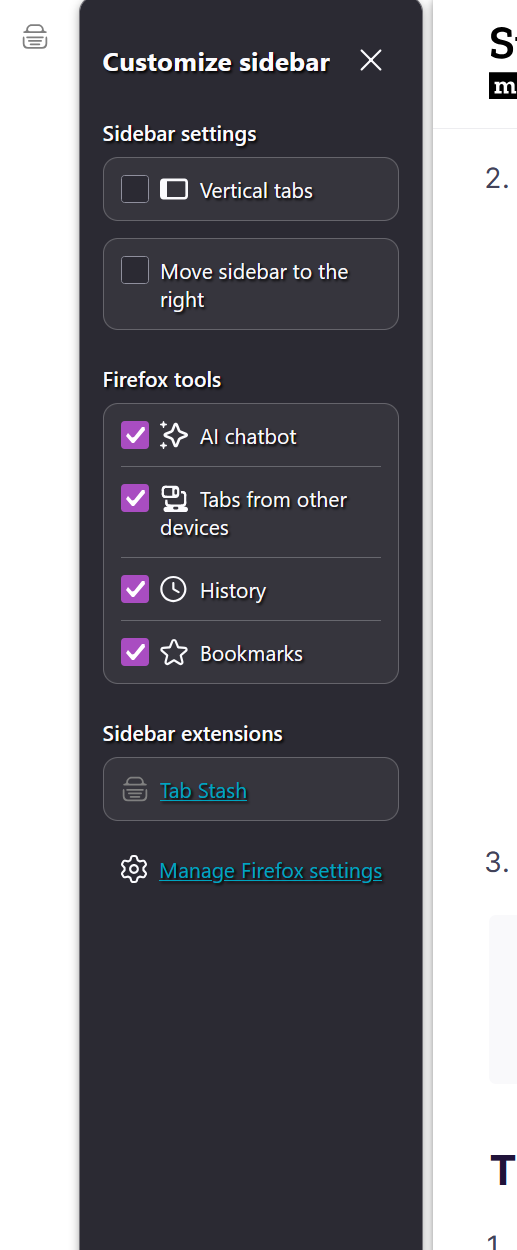
Task: Toggle off the Bookmarks checkbox
Action: pyautogui.click(x=135, y=652)
